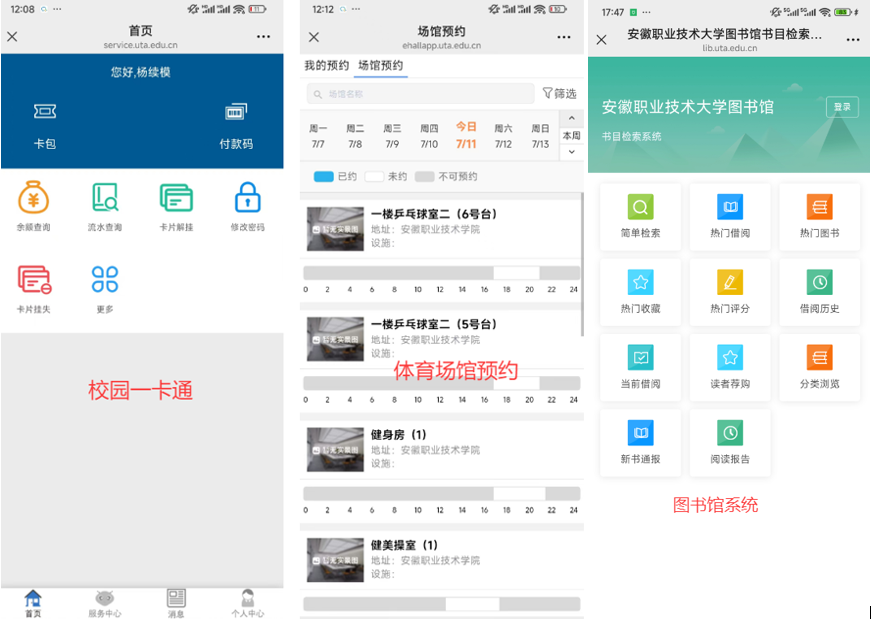871x619 pixels.
Task: Open 健美操室（1） venue thumbnail
Action: pyautogui.click(x=336, y=560)
